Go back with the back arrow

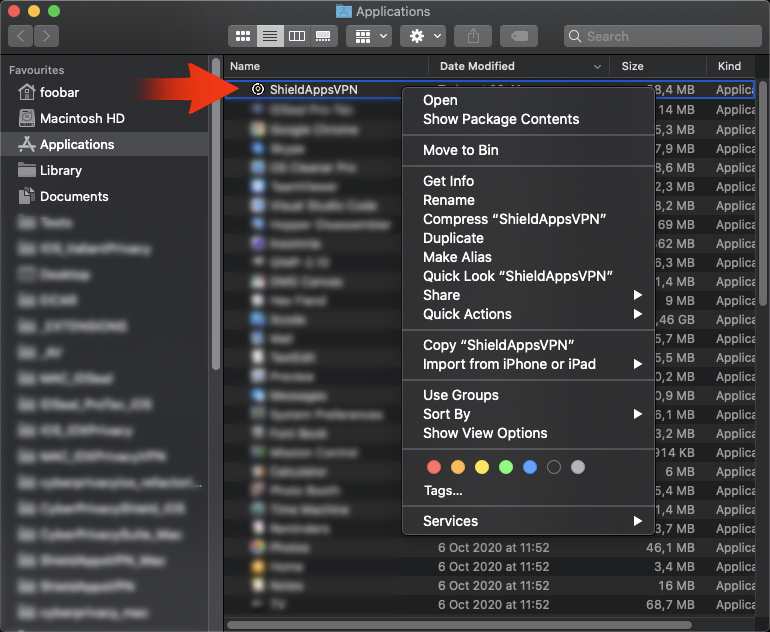(x=21, y=36)
